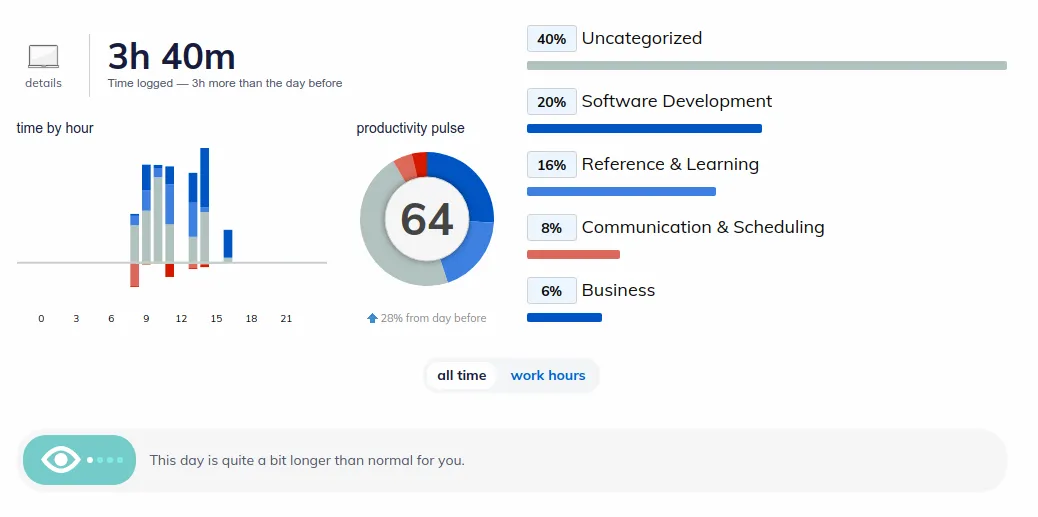Click the laptop details icon
This screenshot has width=1038, height=517.
click(x=43, y=57)
